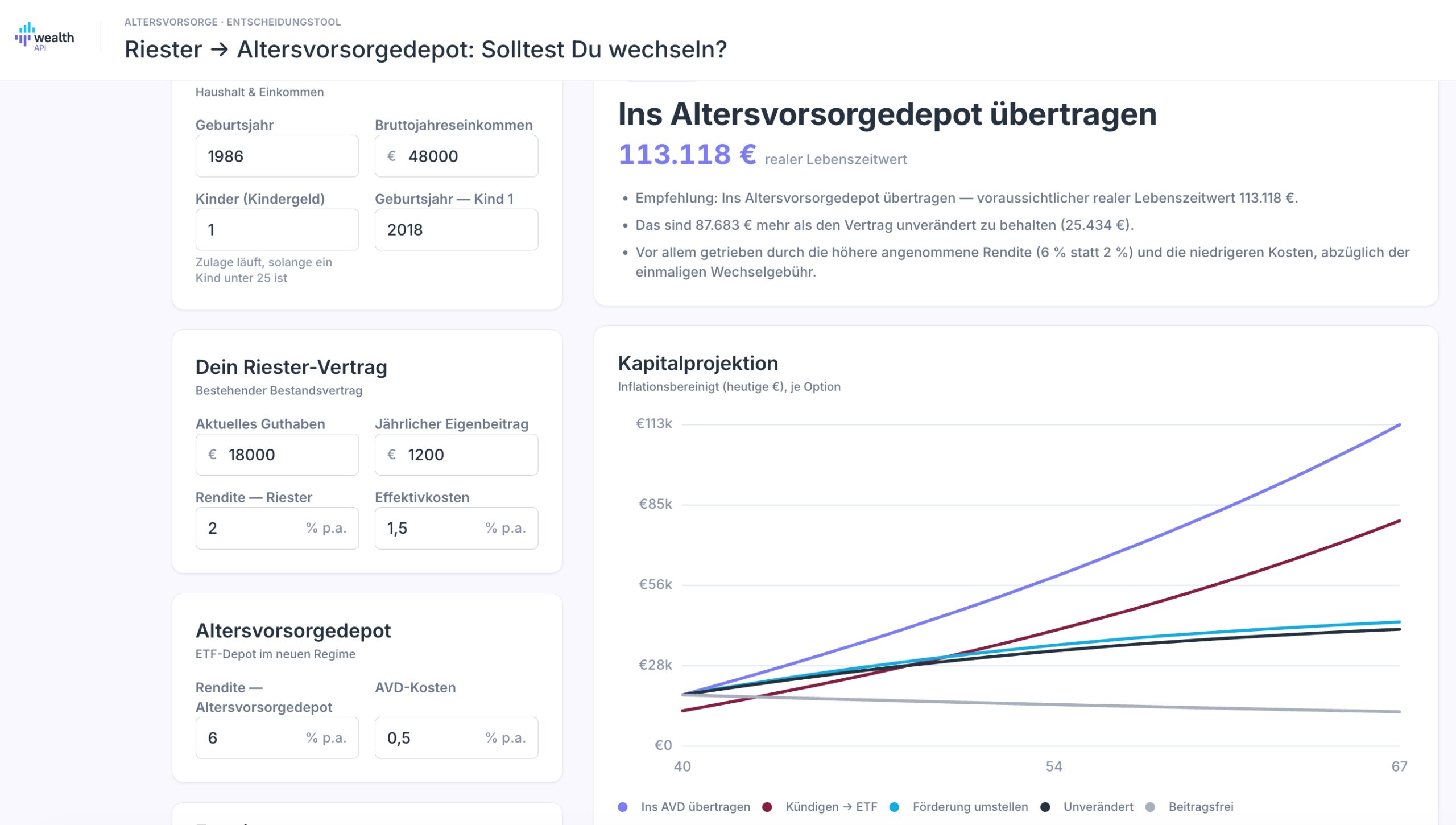Viewport: 1456px width, 825px height.
Task: Click the Empfehlung bullet line
Action: (x=966, y=198)
